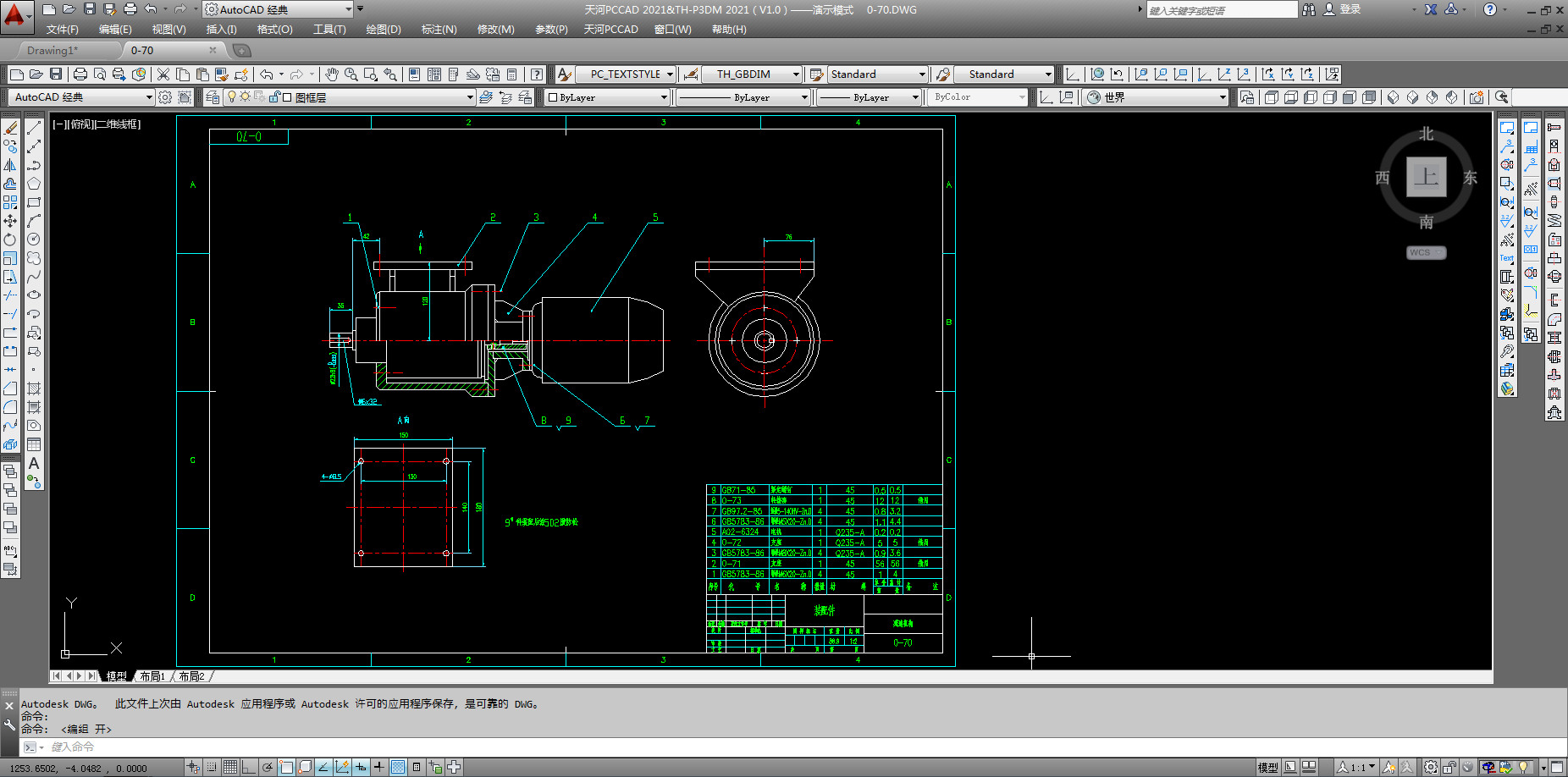Open the 天河PCCAD menu
Image resolution: width=1568 pixels, height=777 pixels.
(x=610, y=30)
